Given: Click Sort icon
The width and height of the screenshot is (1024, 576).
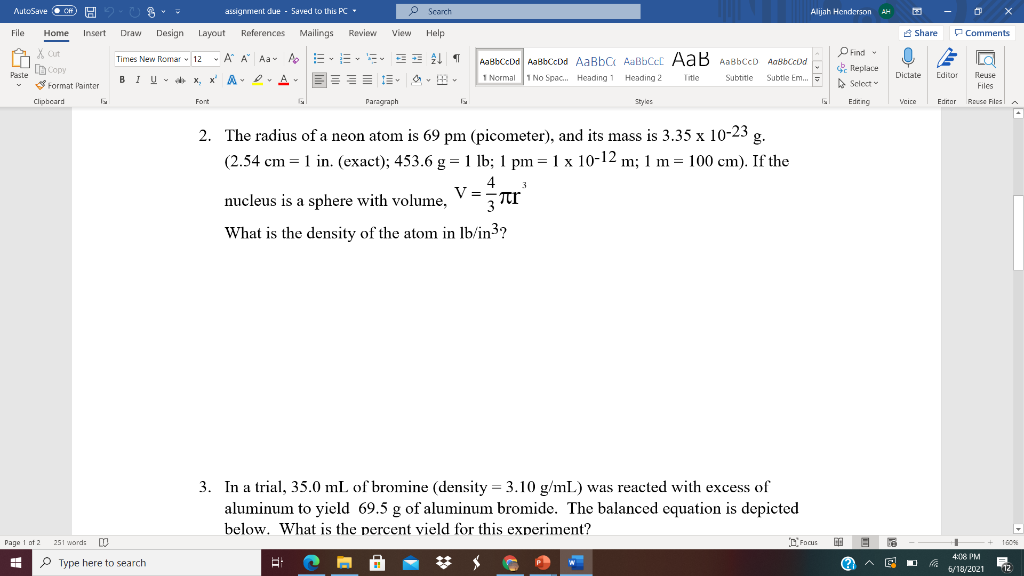Looking at the screenshot, I should [436, 59].
